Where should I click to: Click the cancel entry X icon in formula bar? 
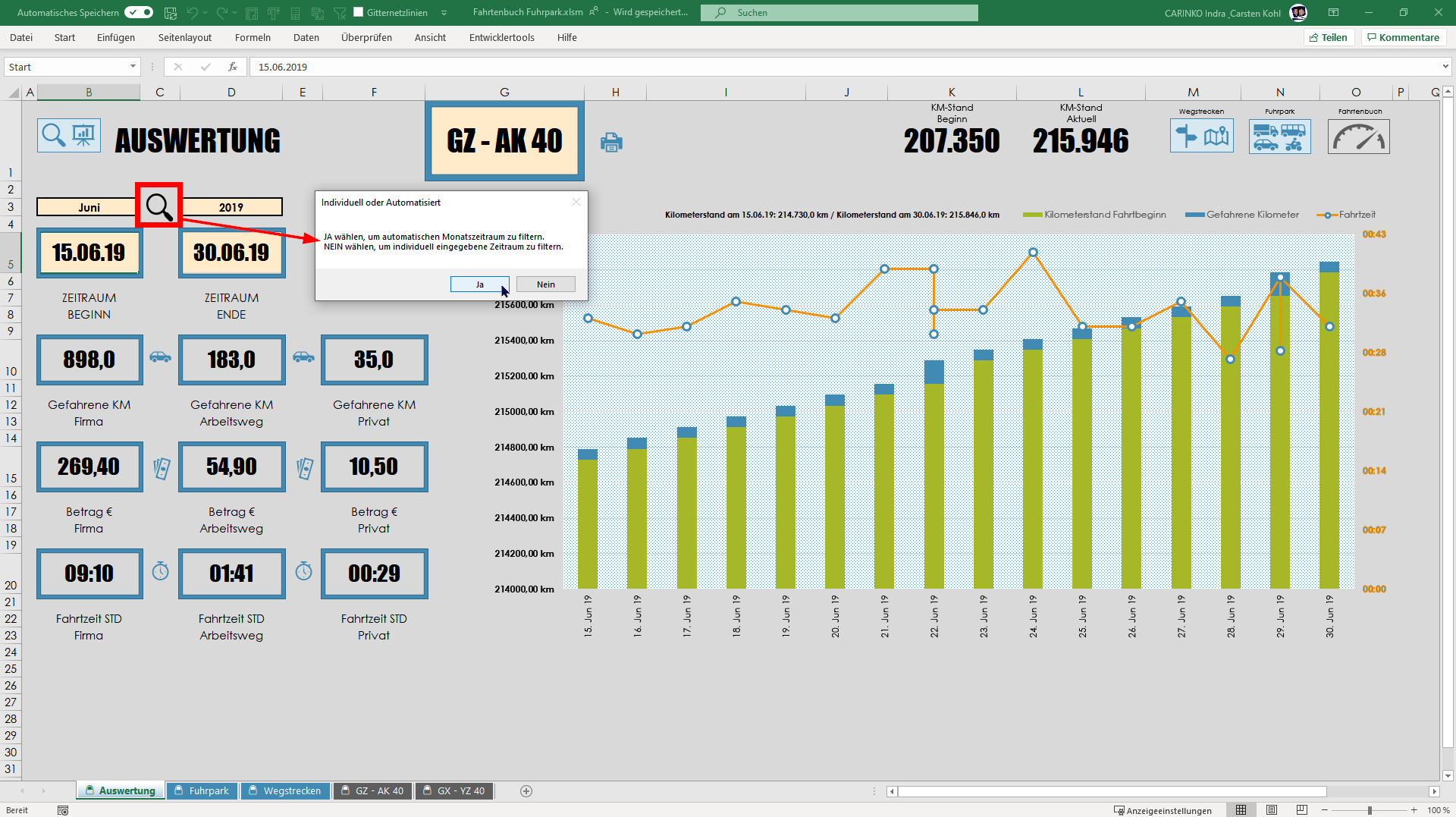coord(178,67)
